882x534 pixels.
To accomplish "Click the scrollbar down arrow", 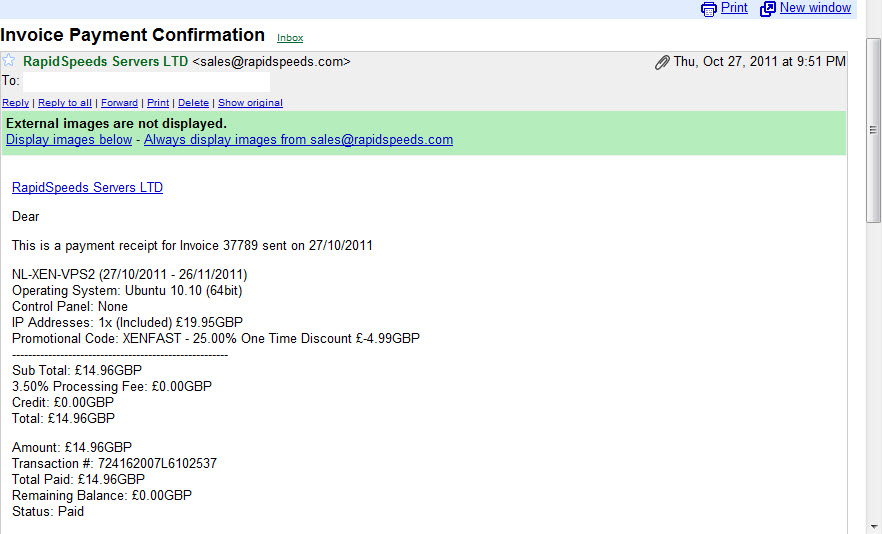I will pyautogui.click(x=873, y=527).
